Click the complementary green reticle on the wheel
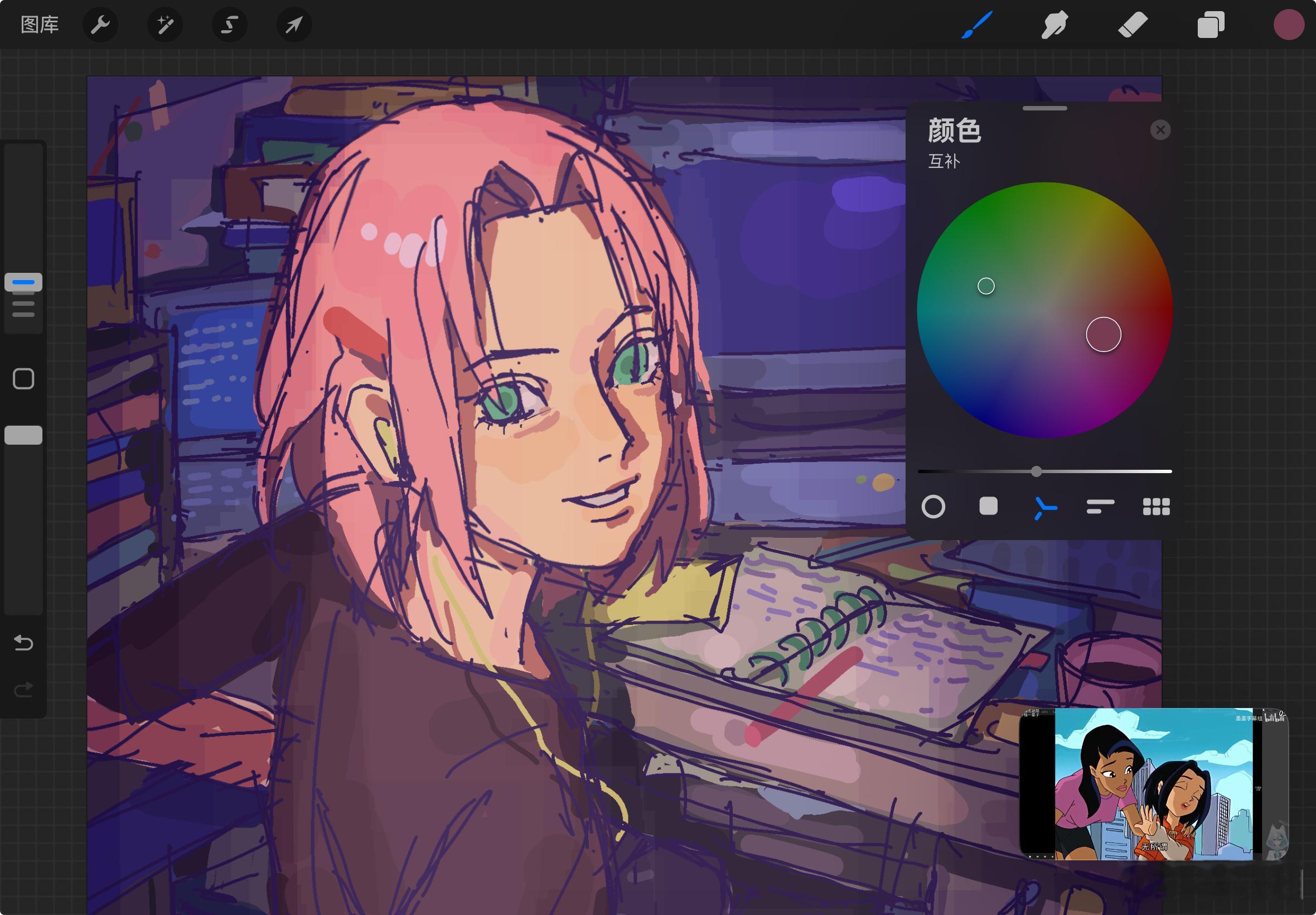This screenshot has width=1316, height=915. click(x=986, y=286)
